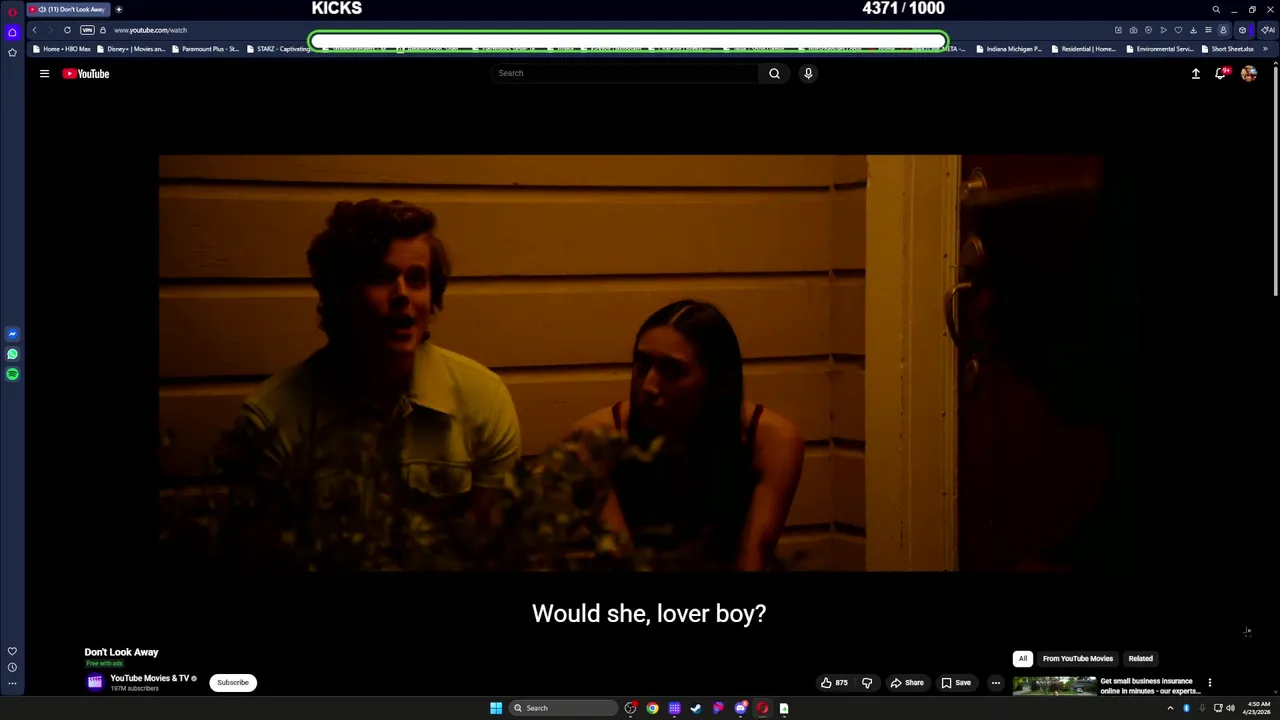Open Discord from the taskbar
1280x720 pixels.
point(740,708)
